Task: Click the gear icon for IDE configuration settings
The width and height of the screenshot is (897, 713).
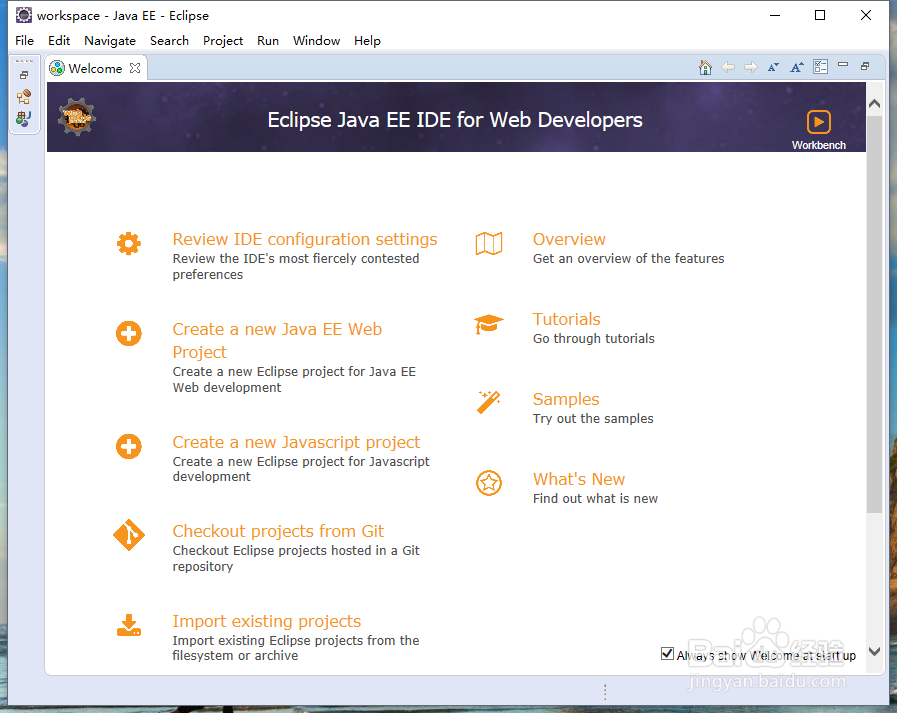Action: click(x=129, y=244)
